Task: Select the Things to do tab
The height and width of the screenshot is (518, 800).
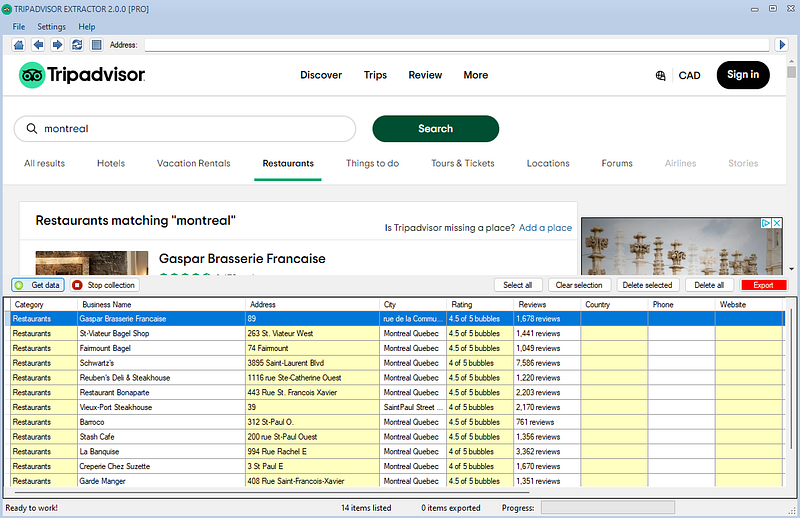Action: point(372,163)
